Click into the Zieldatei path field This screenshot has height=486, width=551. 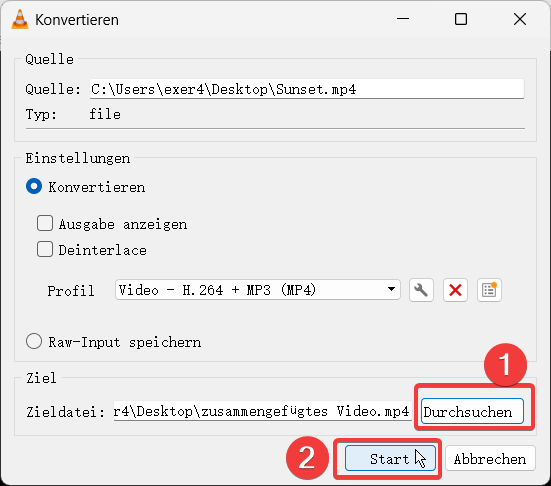coord(262,411)
